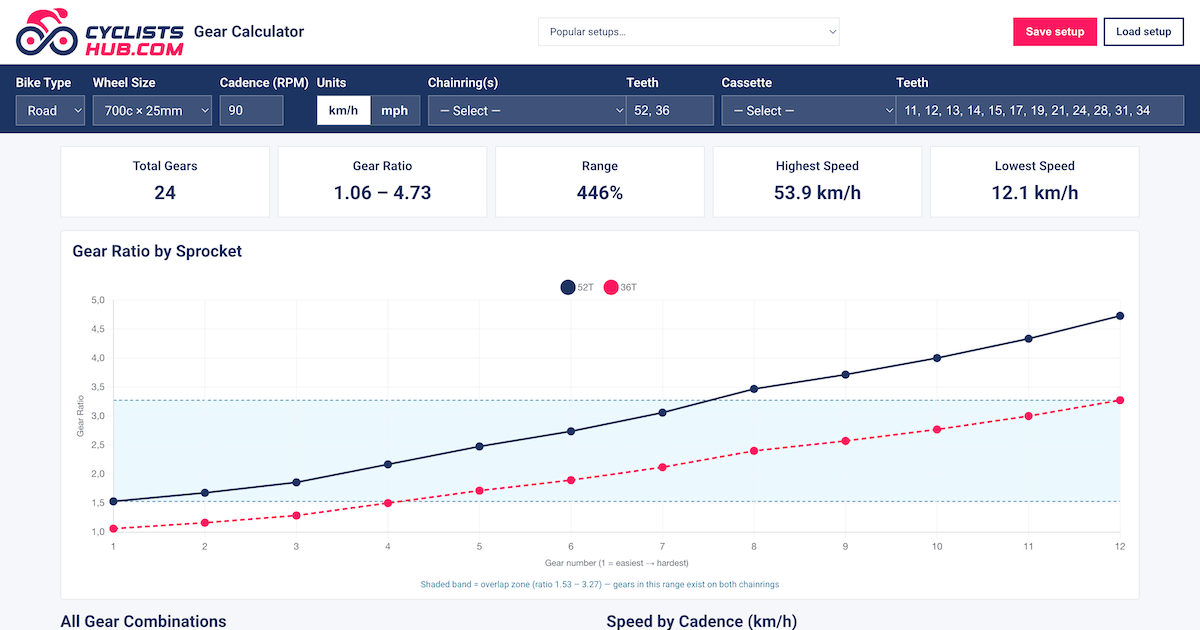
Task: Click the 36T data point at gear 9
Action: [x=846, y=441]
